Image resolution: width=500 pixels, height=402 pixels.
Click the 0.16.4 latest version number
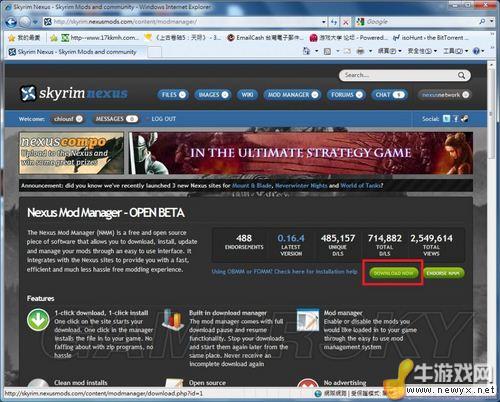[x=291, y=238]
